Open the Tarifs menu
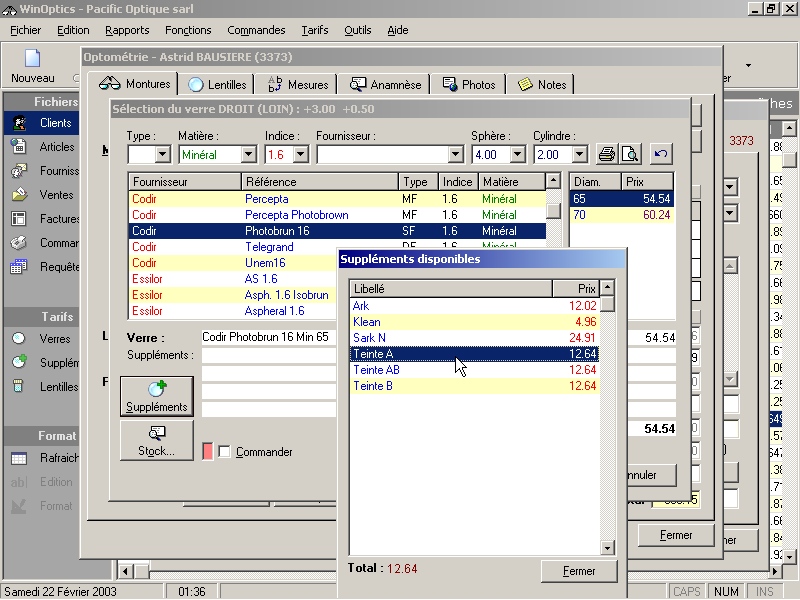The height and width of the screenshot is (600, 800). (x=314, y=30)
